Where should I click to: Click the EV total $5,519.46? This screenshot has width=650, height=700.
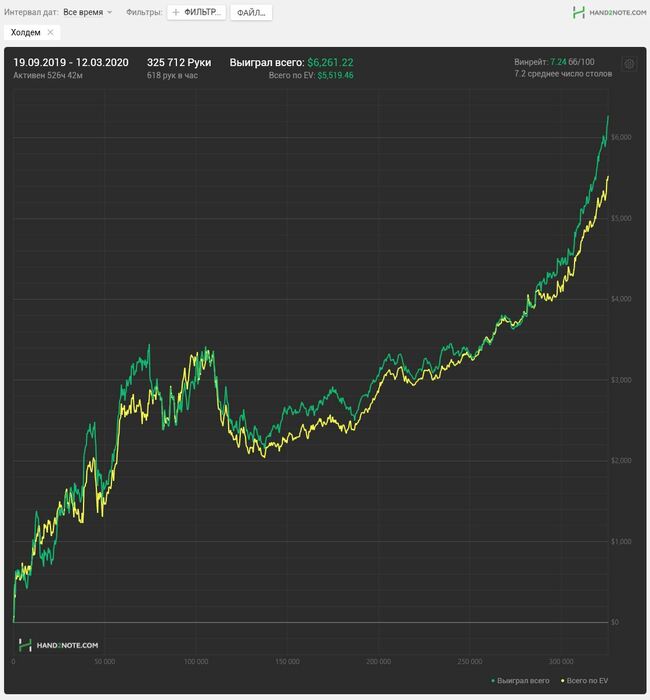coord(335,75)
